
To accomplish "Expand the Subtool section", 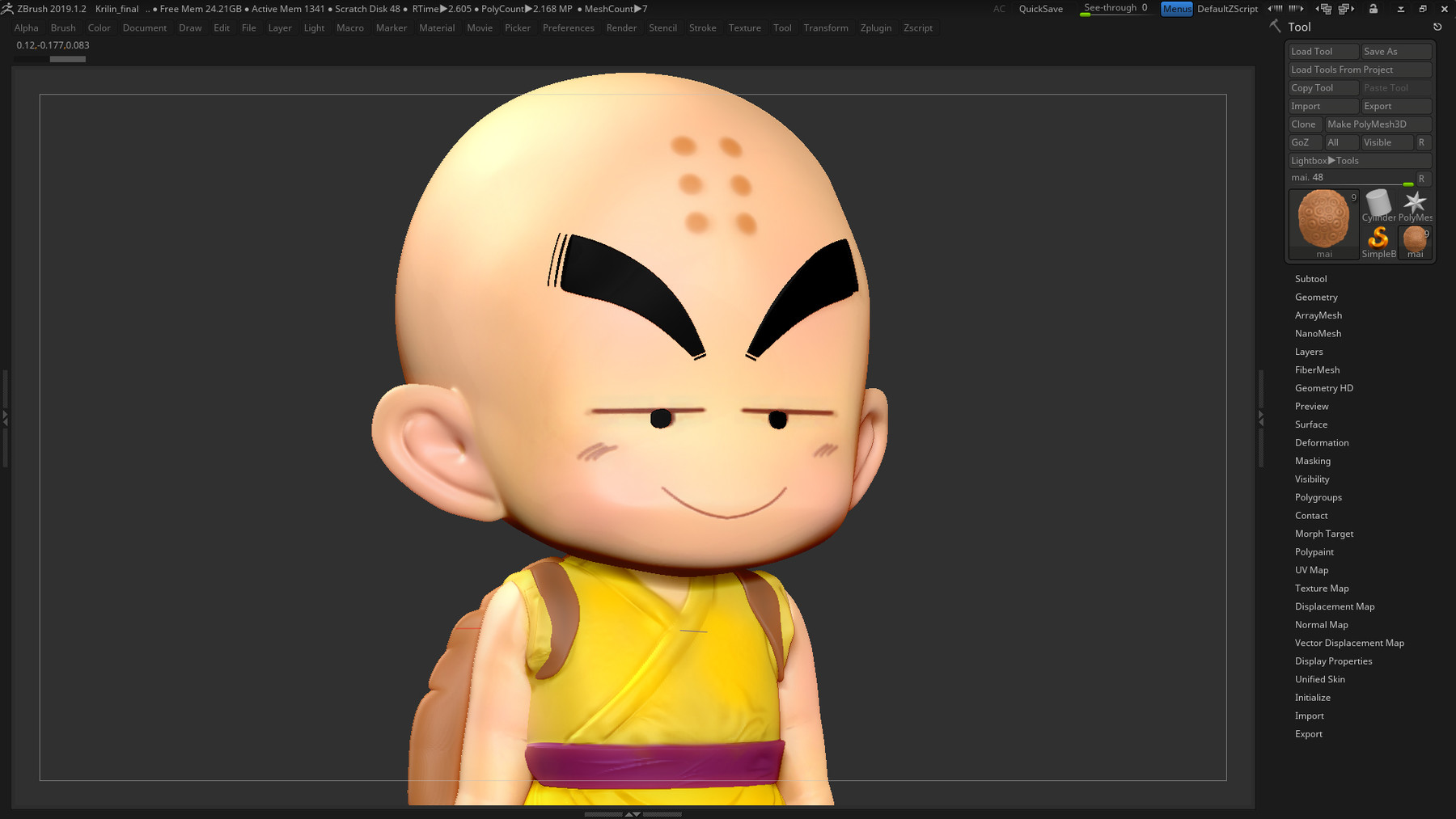I will (1310, 279).
